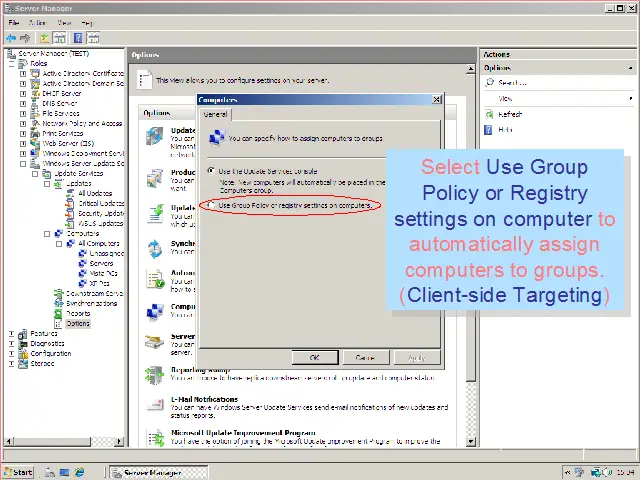Select Reports in the tree

78,313
